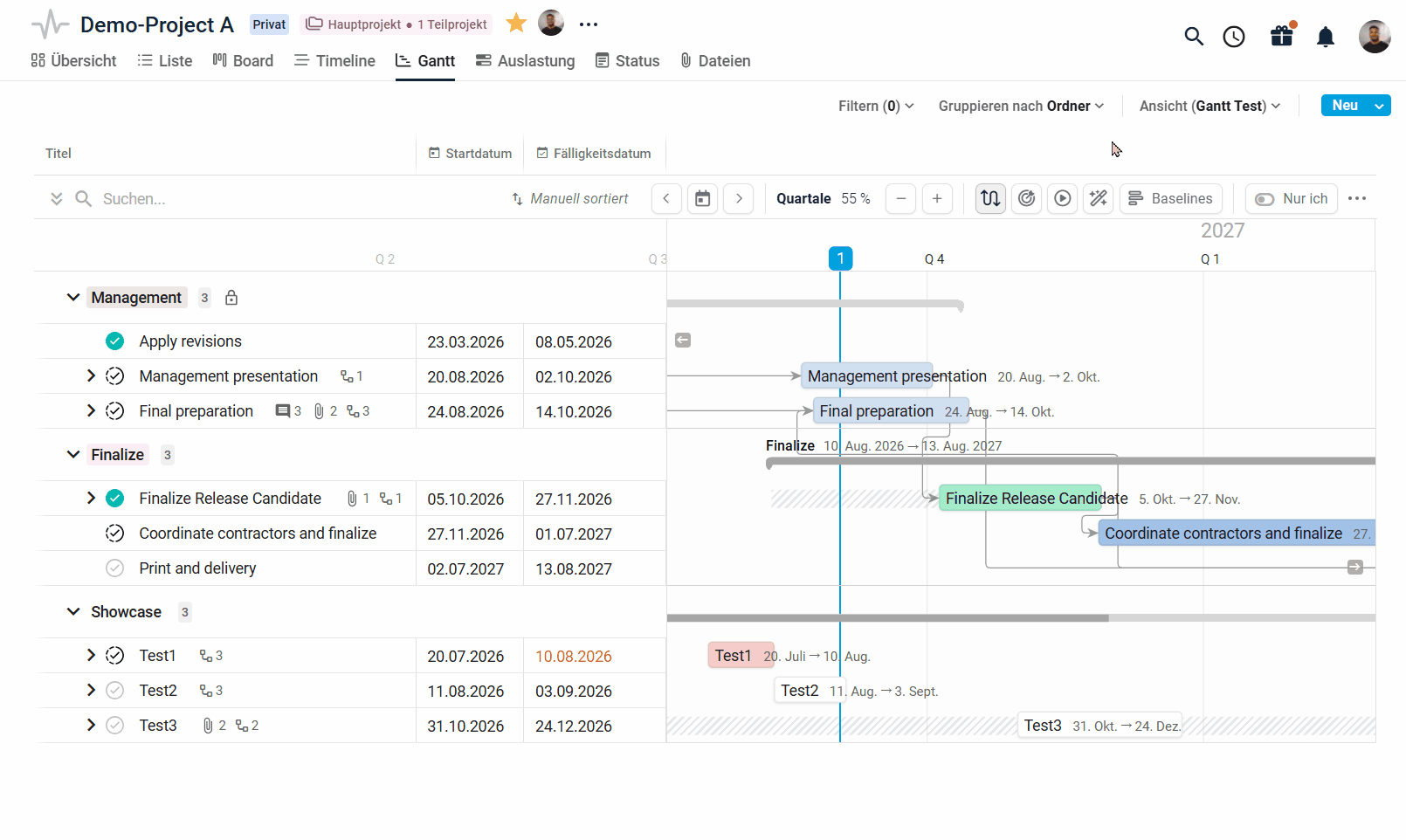The width and height of the screenshot is (1406, 840).
Task: Jump to today using the calendar icon
Action: click(702, 198)
